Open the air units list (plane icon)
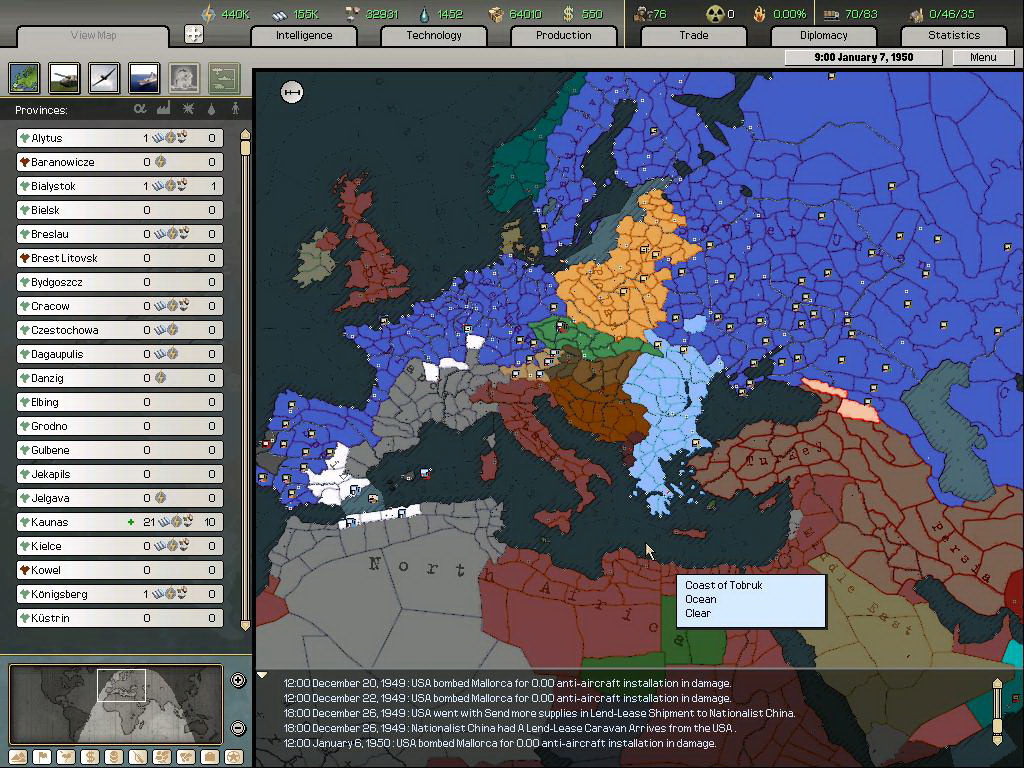Viewport: 1024px width, 768px height. 104,78
